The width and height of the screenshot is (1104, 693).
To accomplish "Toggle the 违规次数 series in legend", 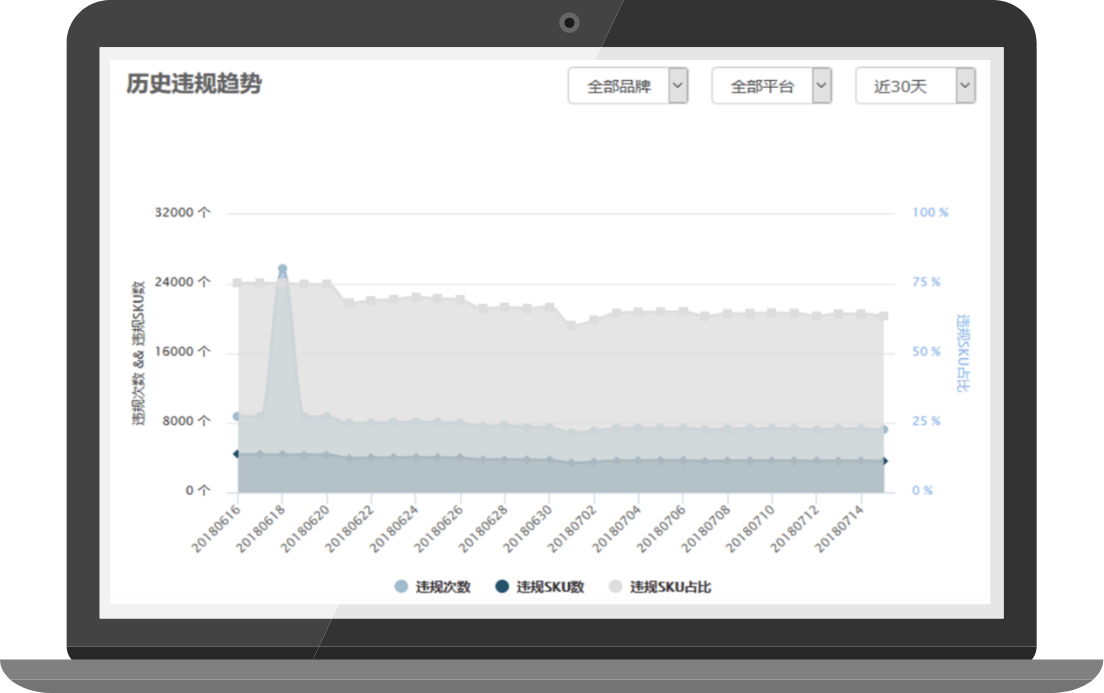I will pyautogui.click(x=432, y=587).
